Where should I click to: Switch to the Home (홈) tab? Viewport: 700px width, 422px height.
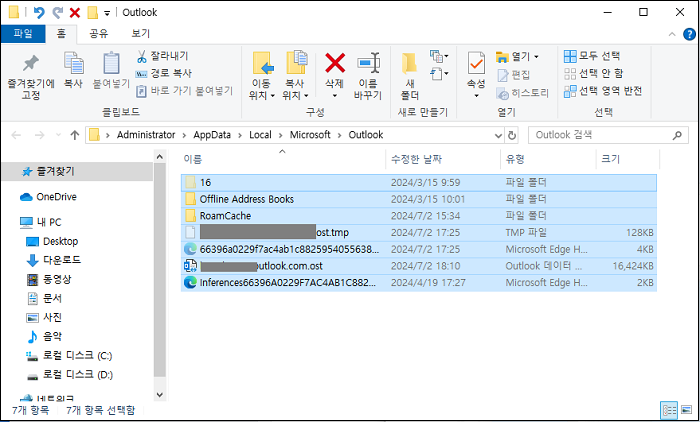(61, 33)
